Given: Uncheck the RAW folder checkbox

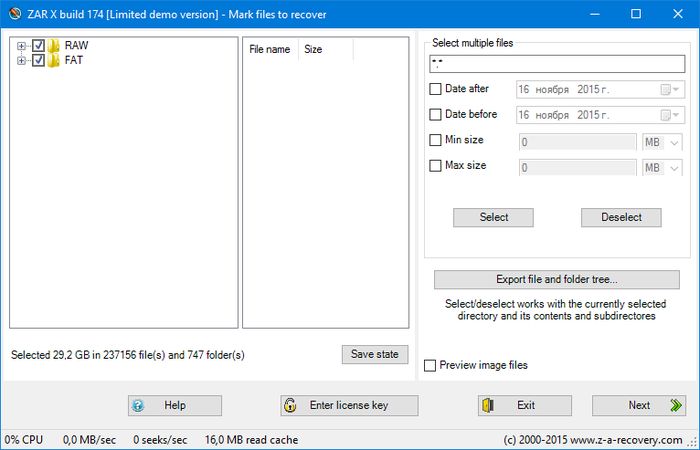Looking at the screenshot, I should [x=38, y=46].
